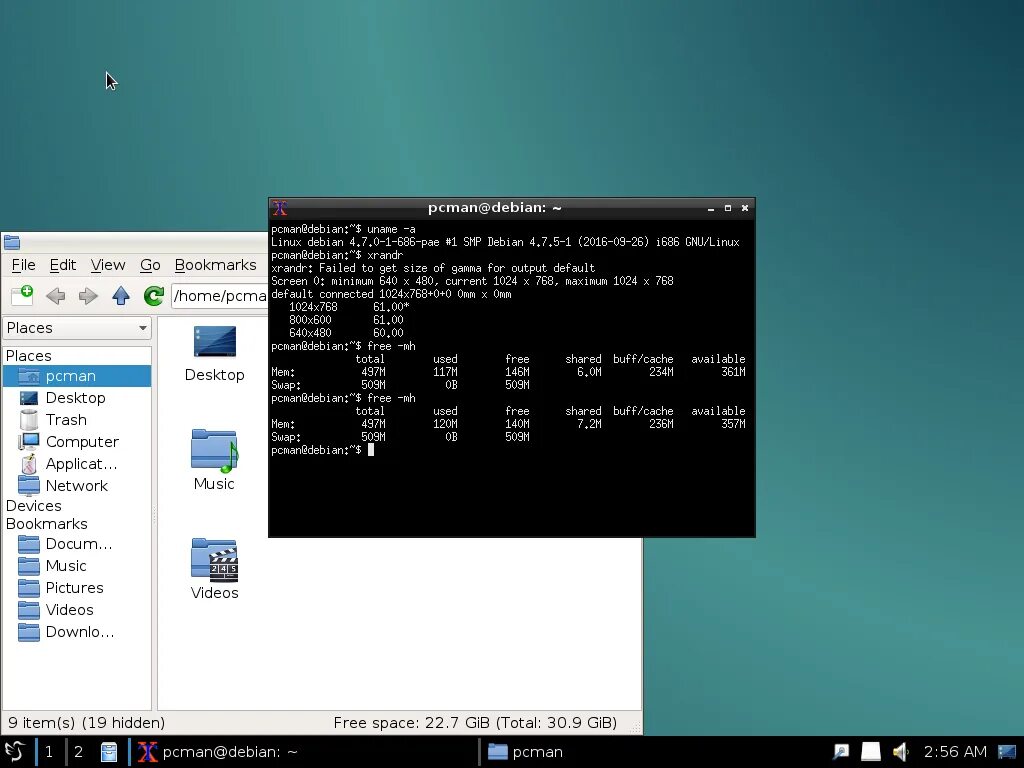1024x768 pixels.
Task: Open Computer in Places sidebar
Action: click(77, 442)
